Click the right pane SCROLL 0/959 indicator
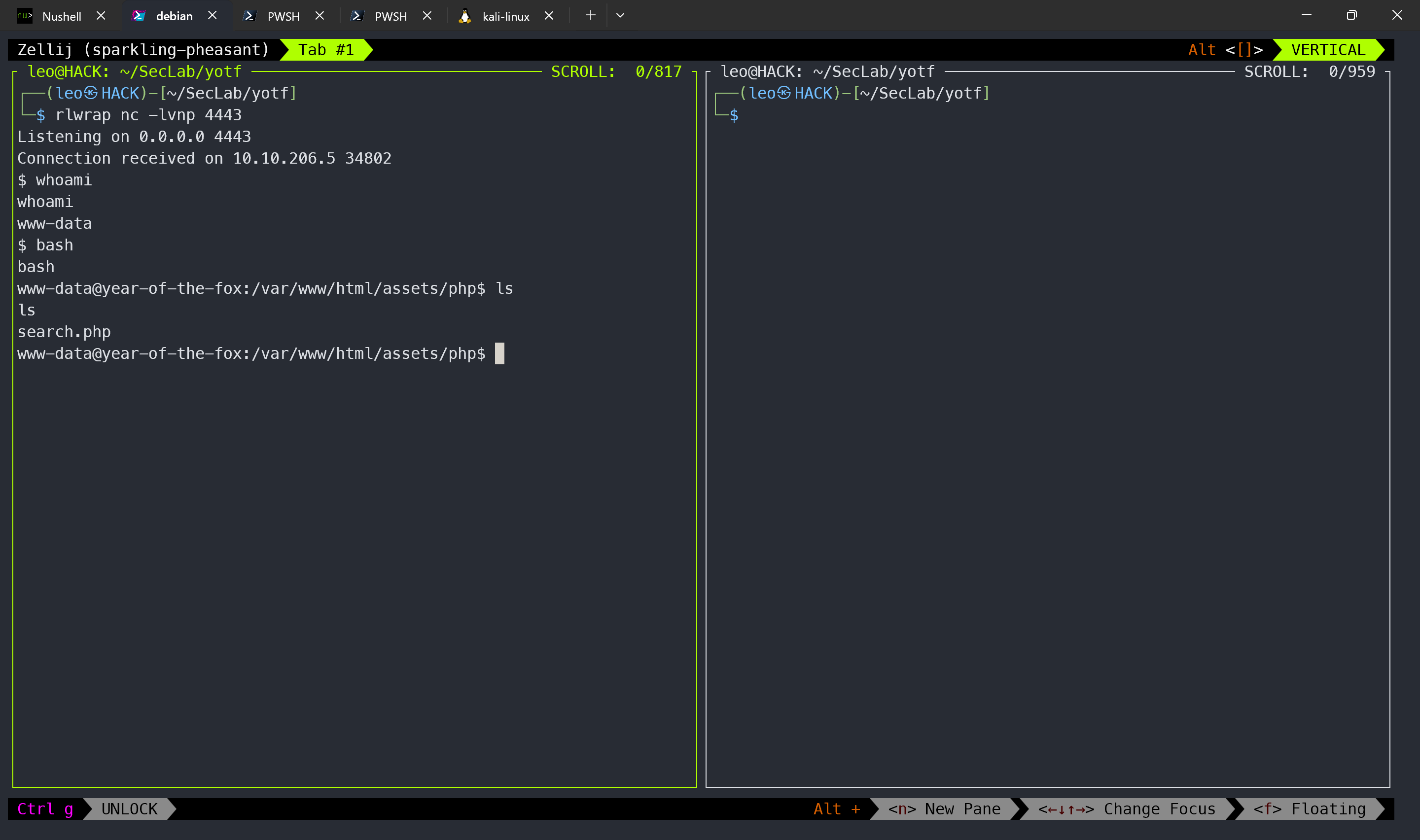The height and width of the screenshot is (840, 1420). click(1310, 71)
